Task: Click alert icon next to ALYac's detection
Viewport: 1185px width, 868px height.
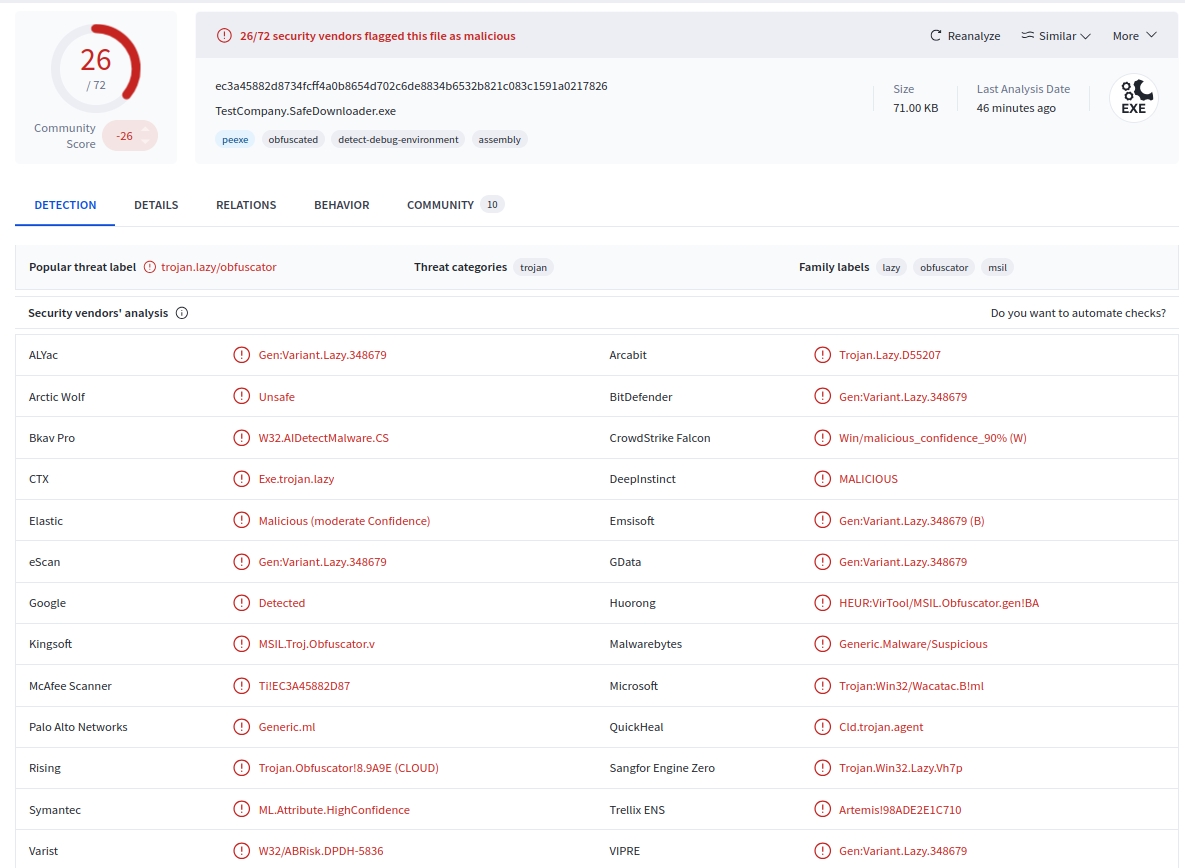Action: [x=240, y=355]
